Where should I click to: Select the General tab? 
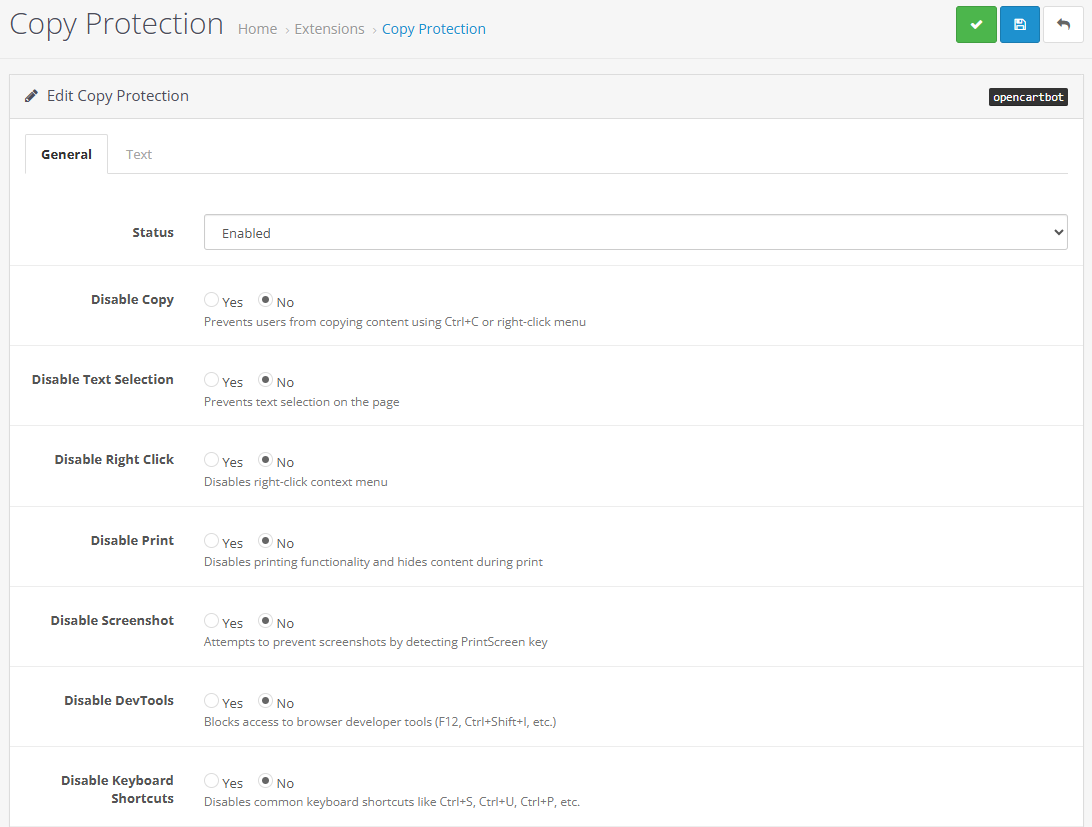coord(66,154)
